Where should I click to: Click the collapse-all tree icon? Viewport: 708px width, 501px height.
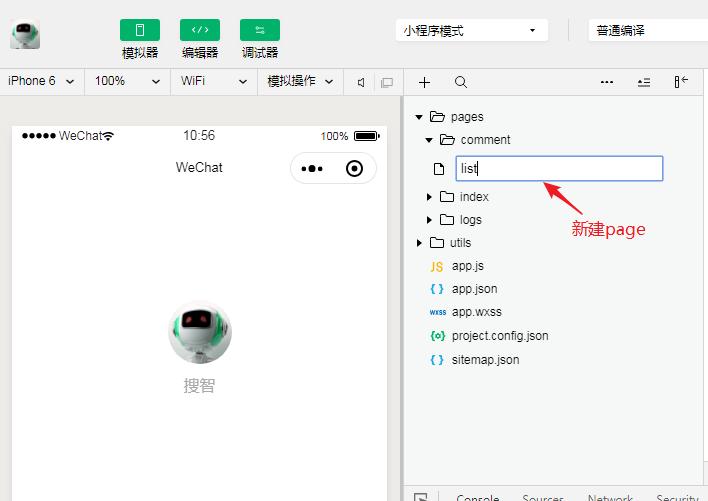point(644,82)
